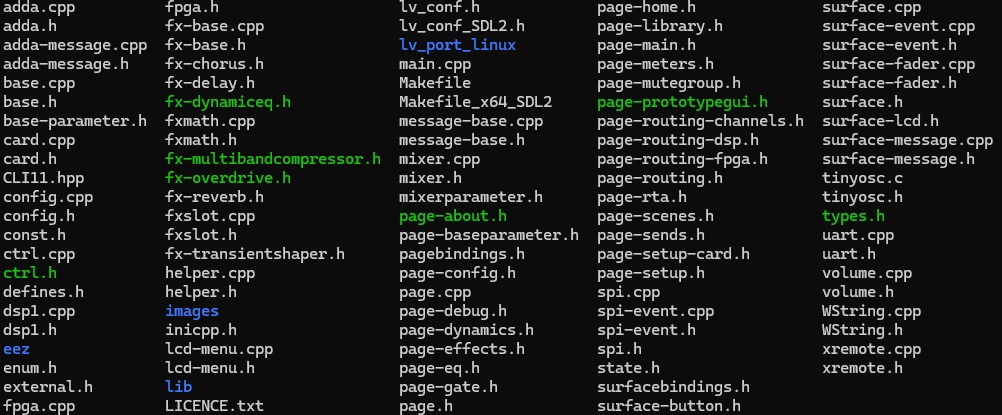Click the blue images directory entry

click(192, 311)
